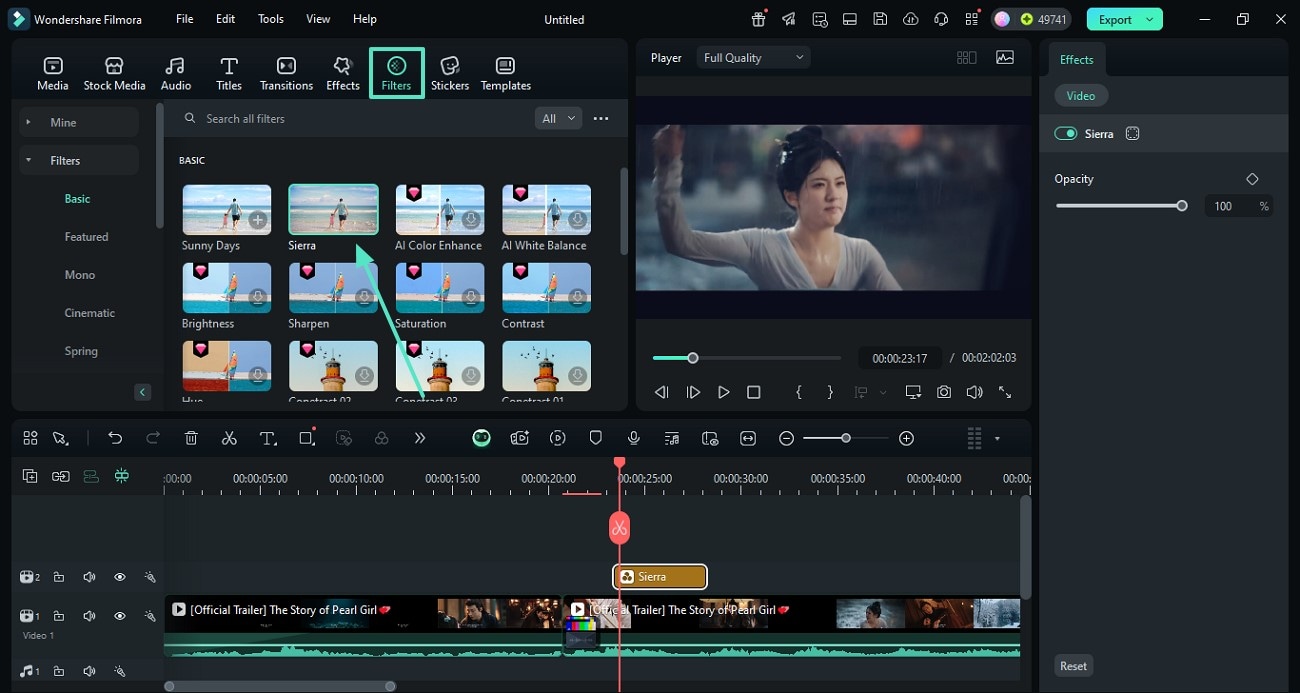Click the voiceover microphone icon
This screenshot has width=1300, height=693.
tap(634, 438)
